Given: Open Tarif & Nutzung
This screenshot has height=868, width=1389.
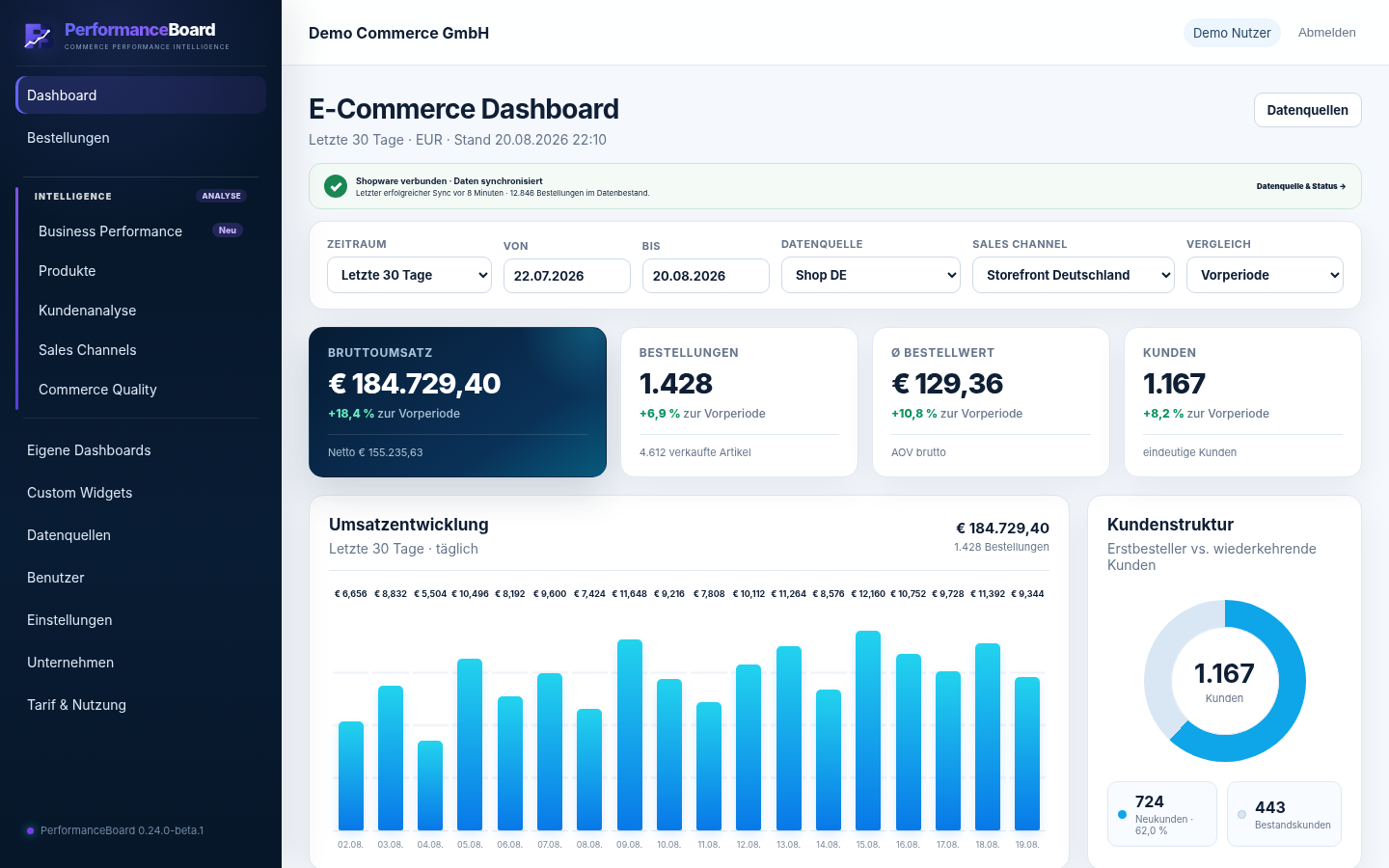Looking at the screenshot, I should point(141,705).
